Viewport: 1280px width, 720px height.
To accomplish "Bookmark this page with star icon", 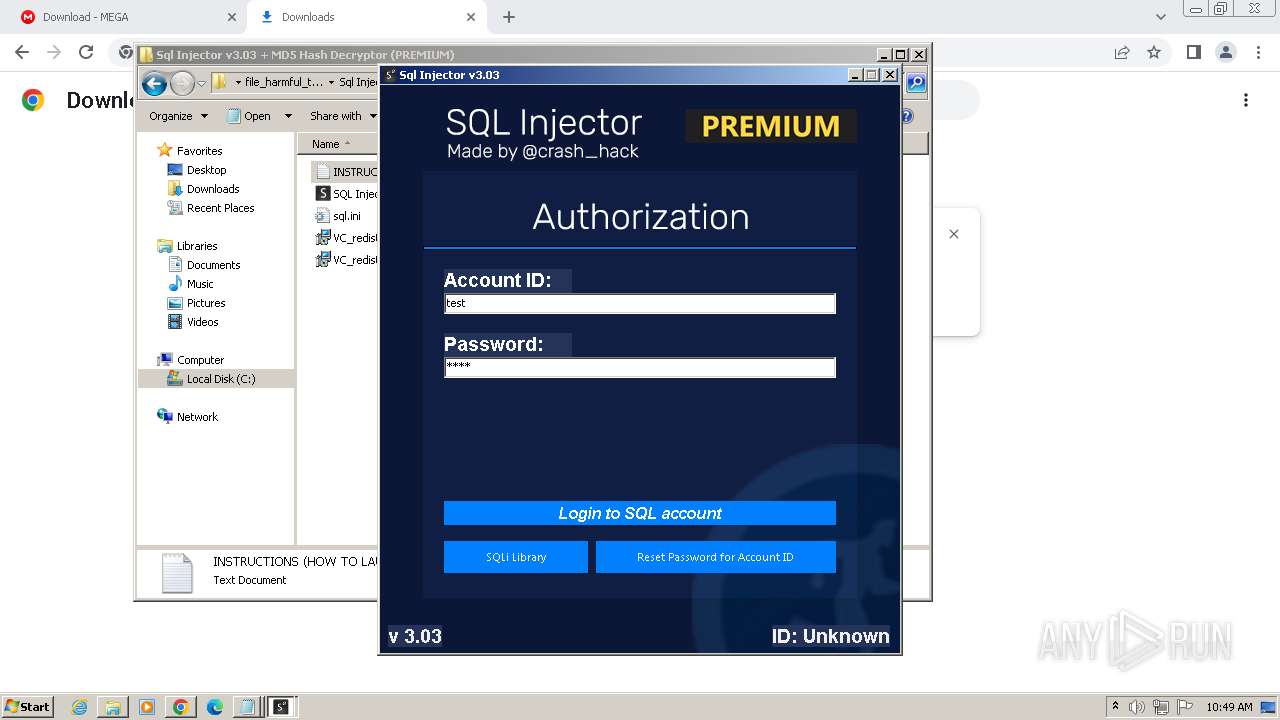I will (1154, 52).
